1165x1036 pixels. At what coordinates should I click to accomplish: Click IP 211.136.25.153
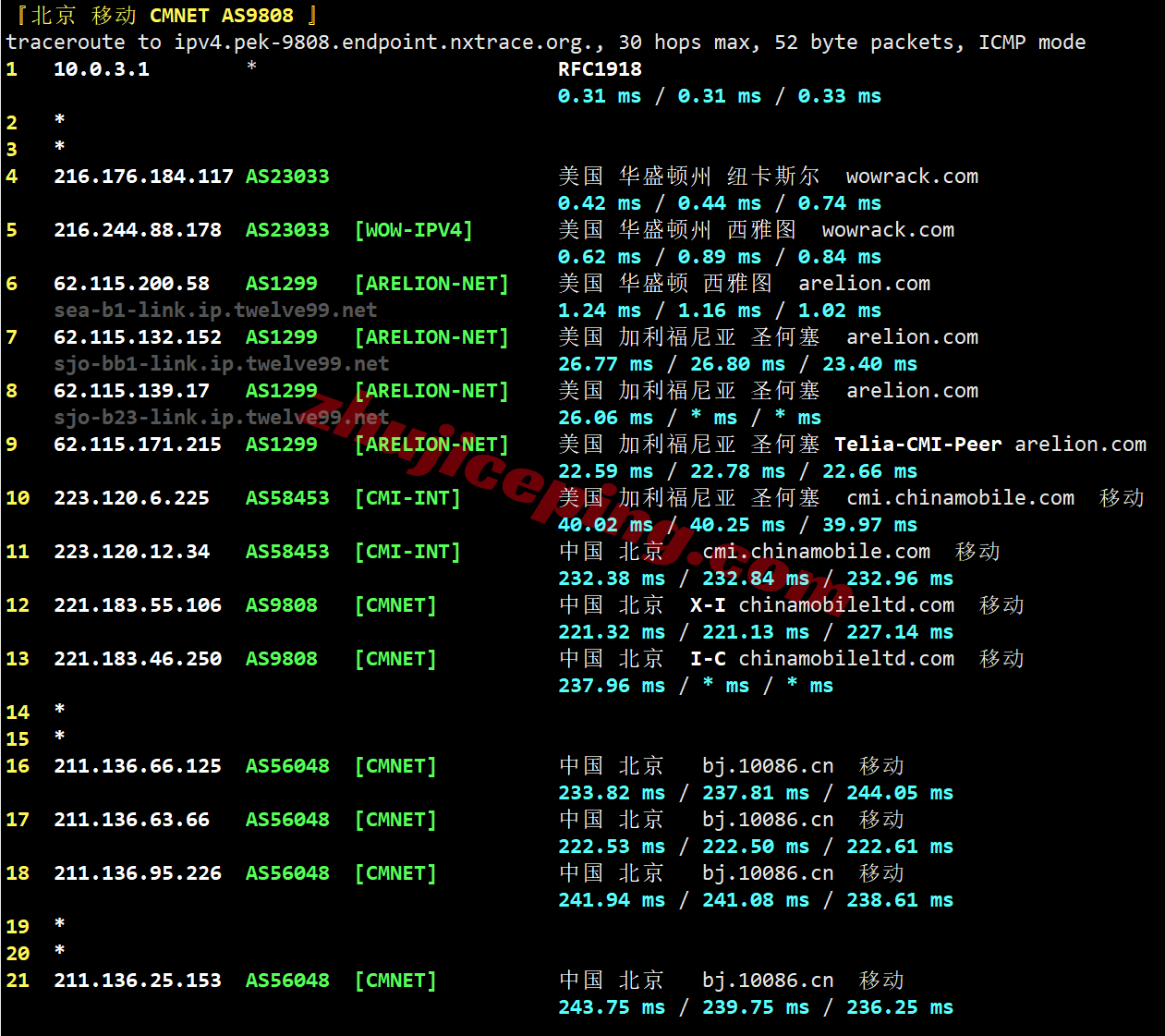[138, 981]
